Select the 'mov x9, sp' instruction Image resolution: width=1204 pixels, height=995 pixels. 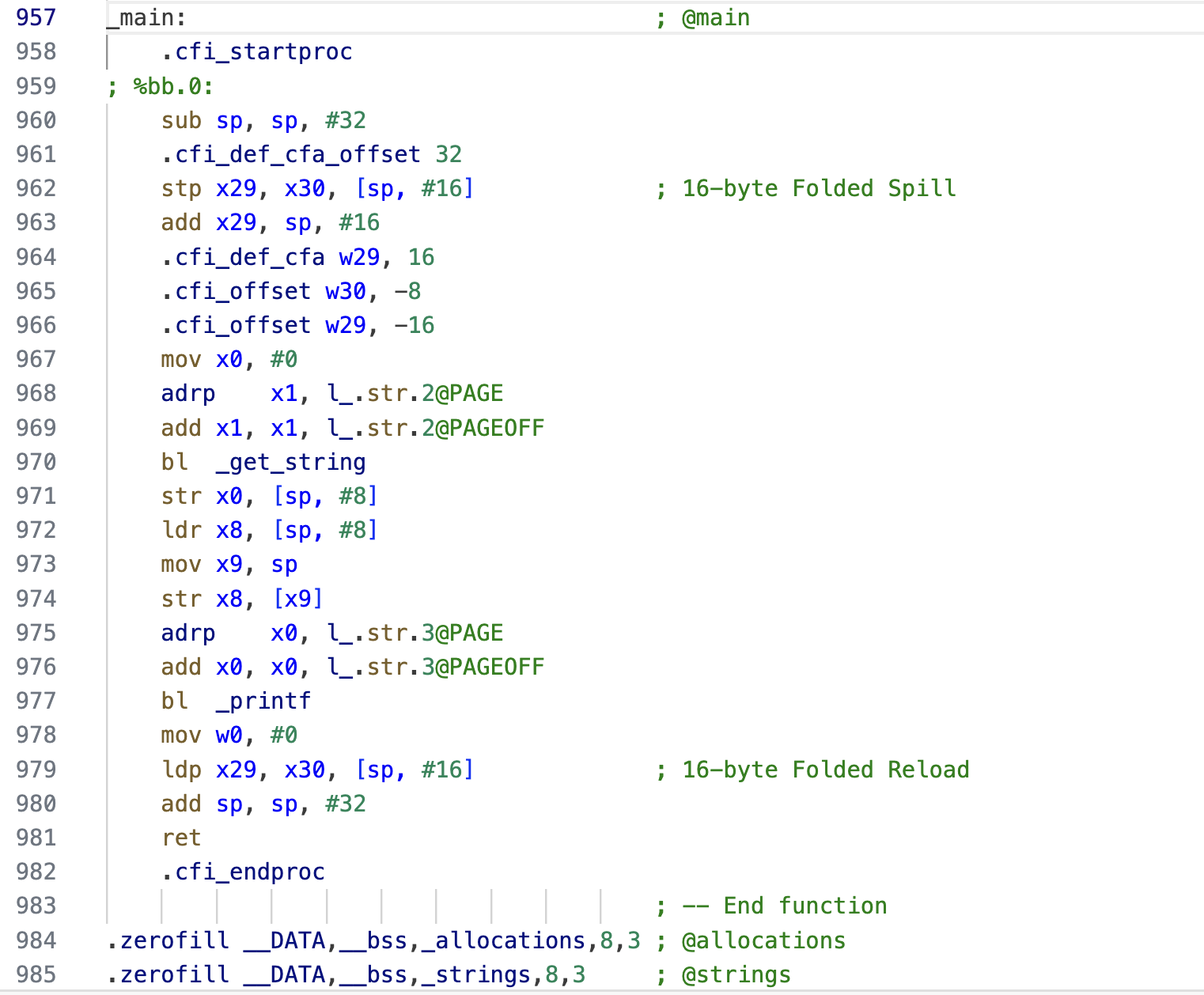pos(229,564)
